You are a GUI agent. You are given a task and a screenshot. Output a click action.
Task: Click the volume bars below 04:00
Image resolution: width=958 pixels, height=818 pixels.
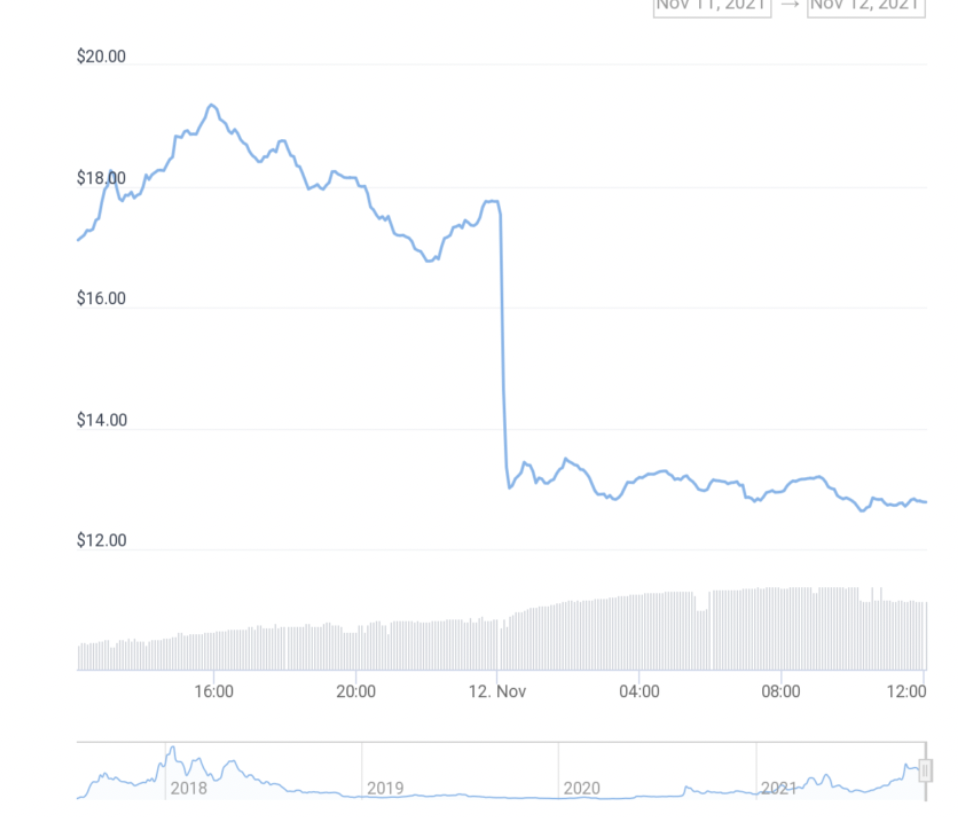[x=639, y=632]
